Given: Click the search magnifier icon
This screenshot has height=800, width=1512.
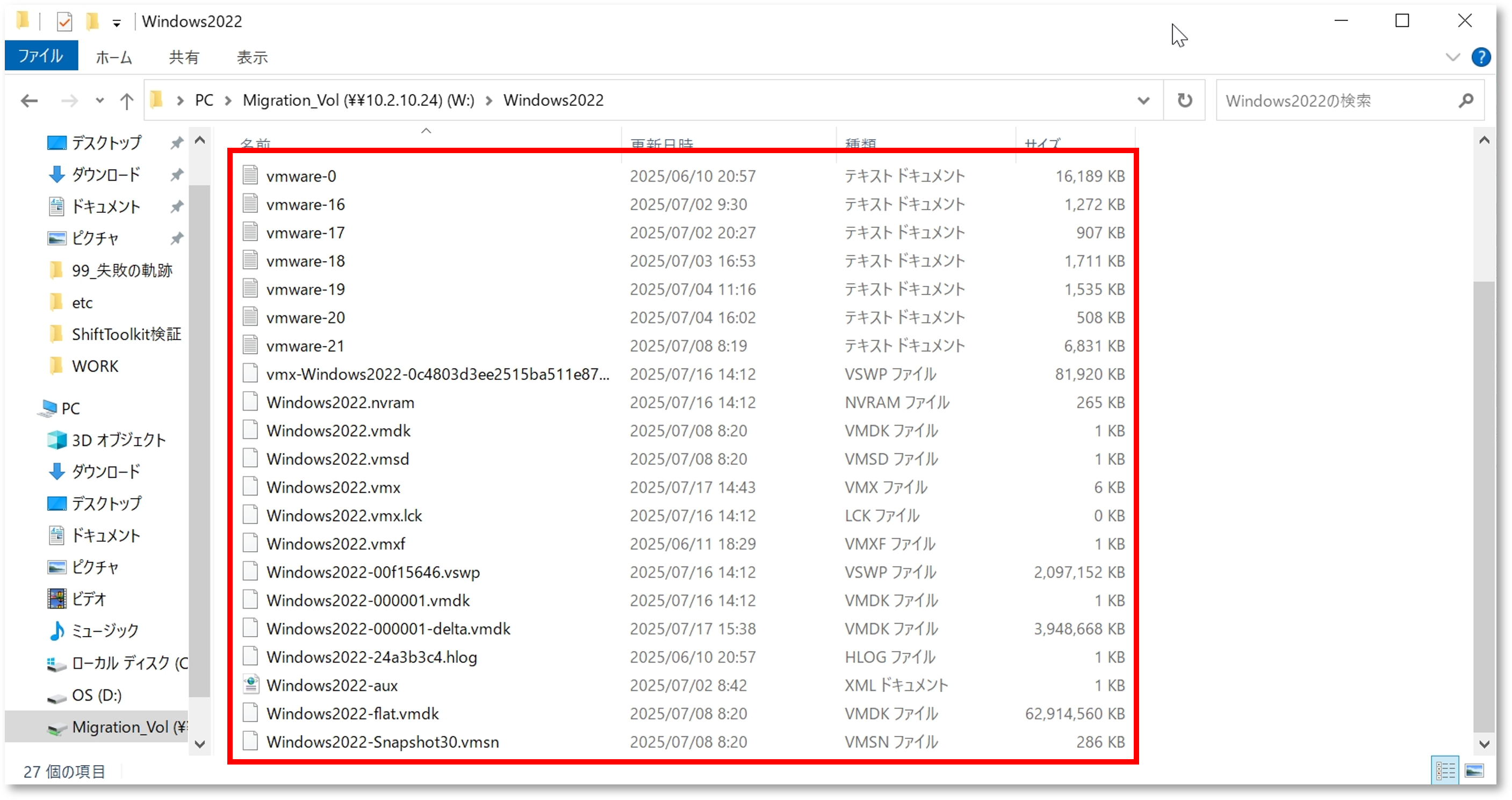Looking at the screenshot, I should 1466,100.
